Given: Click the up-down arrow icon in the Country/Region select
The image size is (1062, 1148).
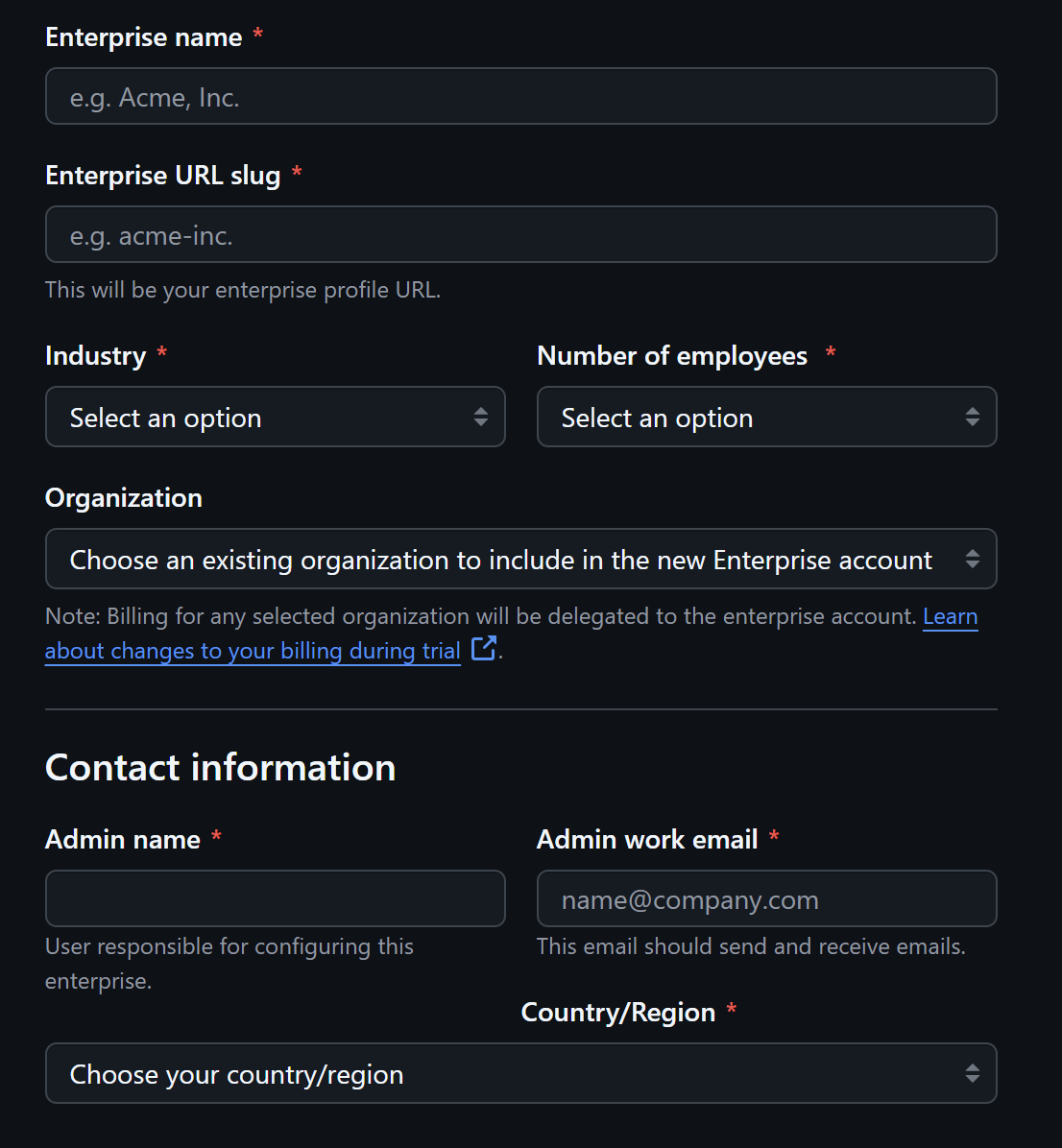Looking at the screenshot, I should (973, 1074).
